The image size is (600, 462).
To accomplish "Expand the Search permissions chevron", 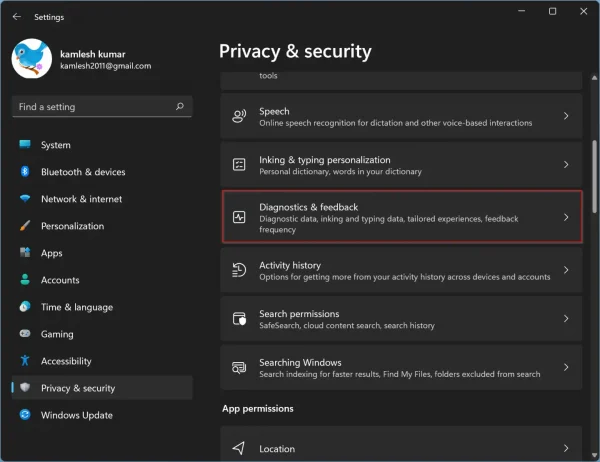I will tap(566, 318).
